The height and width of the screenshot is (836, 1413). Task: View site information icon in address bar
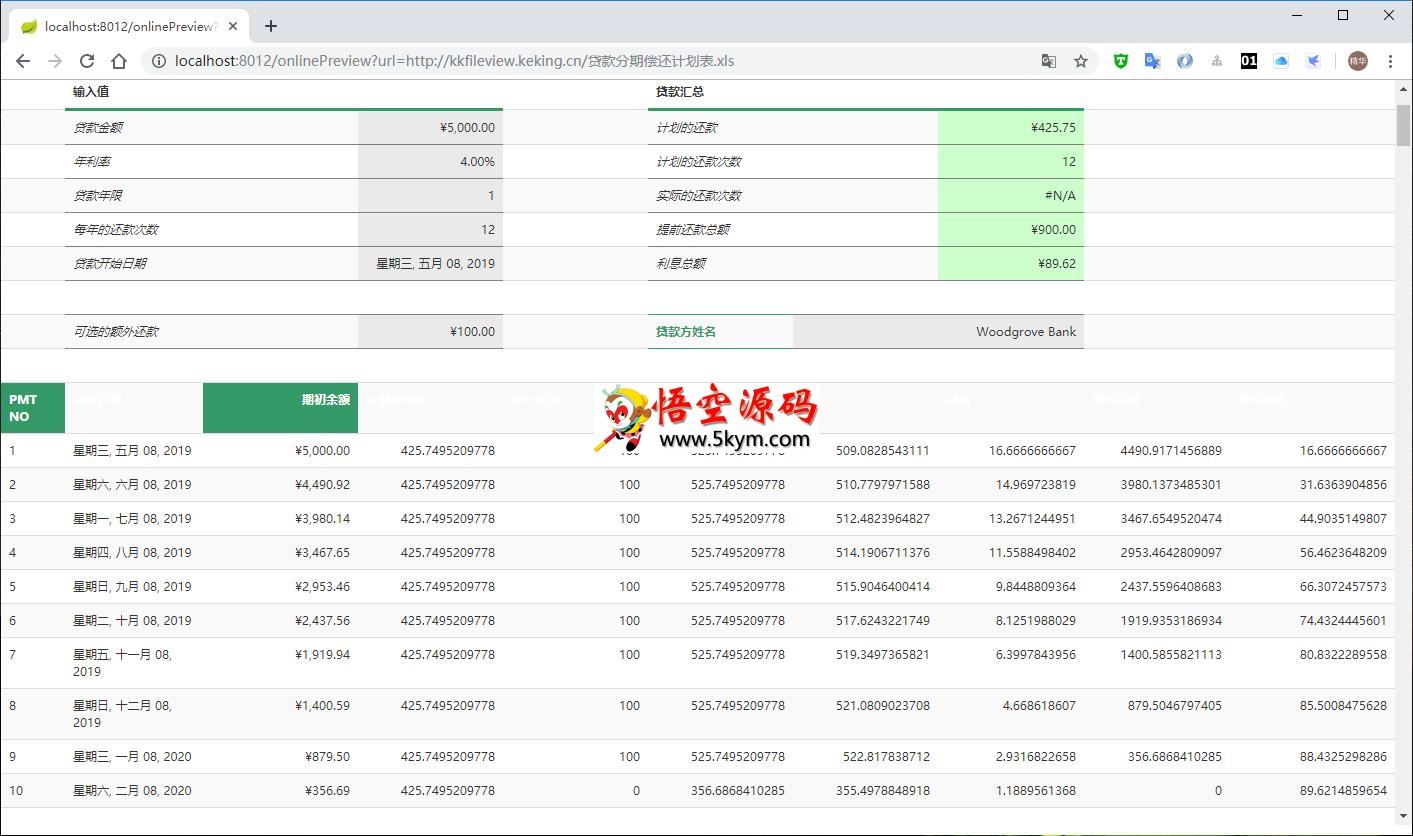[158, 61]
